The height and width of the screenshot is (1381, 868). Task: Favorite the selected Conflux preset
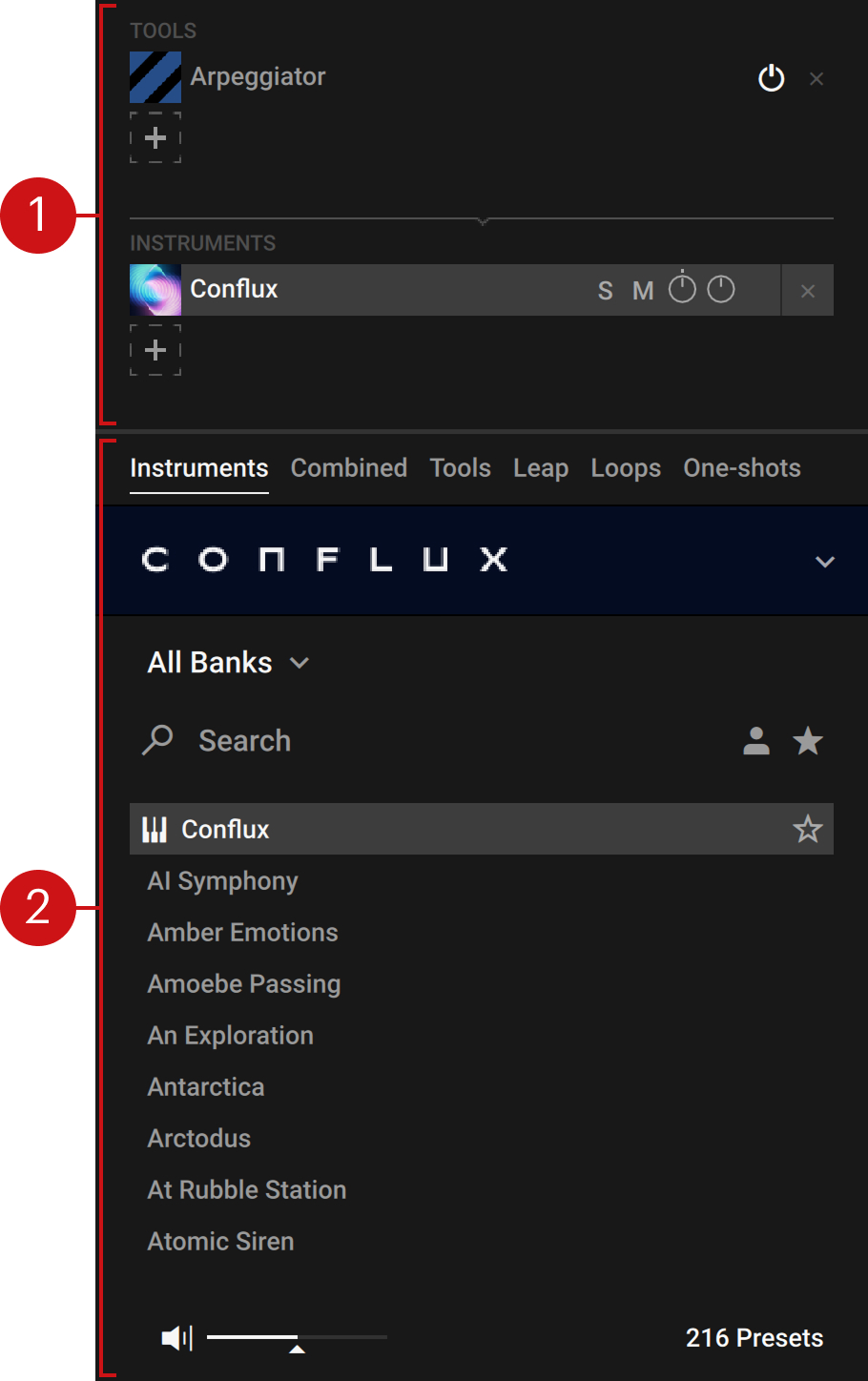808,829
